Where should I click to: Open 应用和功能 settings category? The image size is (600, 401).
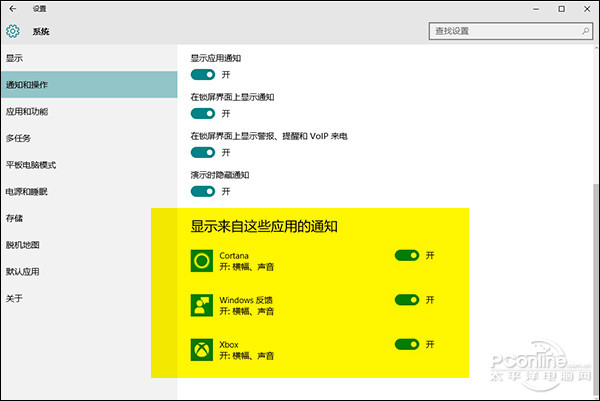[89, 111]
